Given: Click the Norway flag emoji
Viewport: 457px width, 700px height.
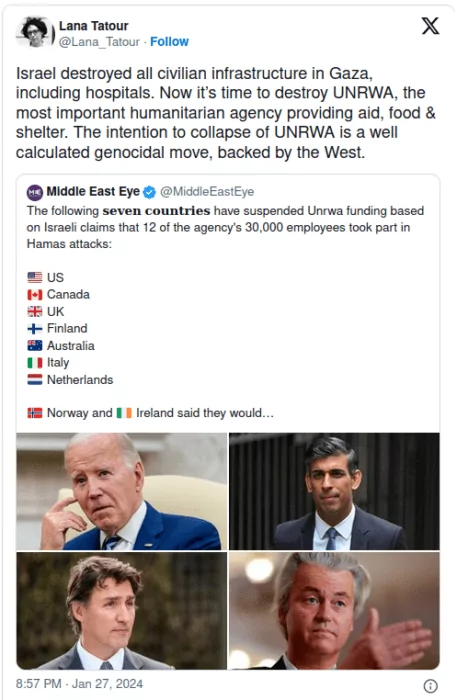Looking at the screenshot, I should (35, 413).
